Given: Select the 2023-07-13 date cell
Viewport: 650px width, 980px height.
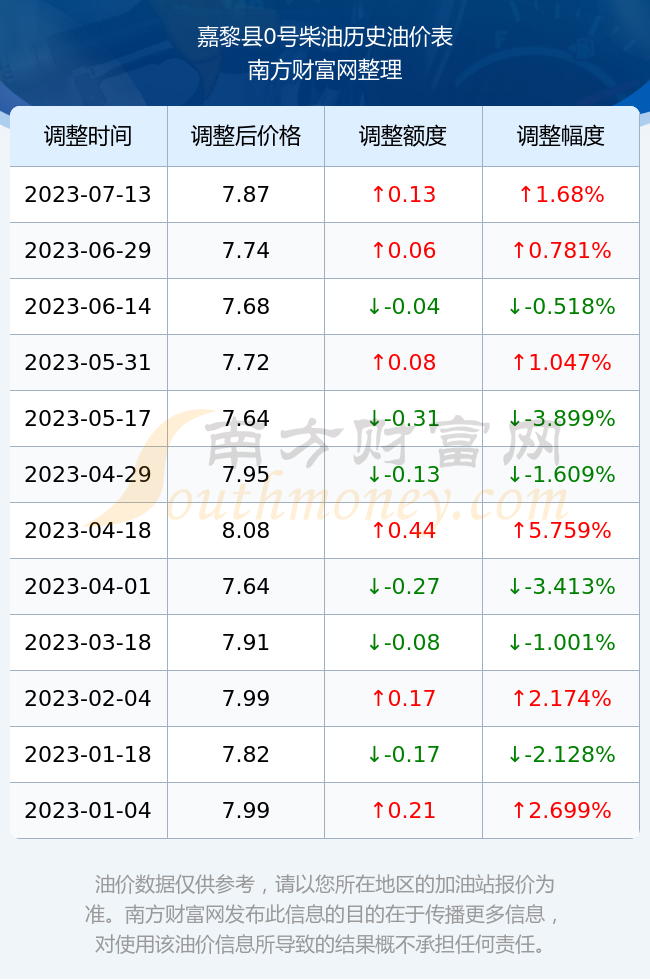Looking at the screenshot, I should tap(88, 194).
